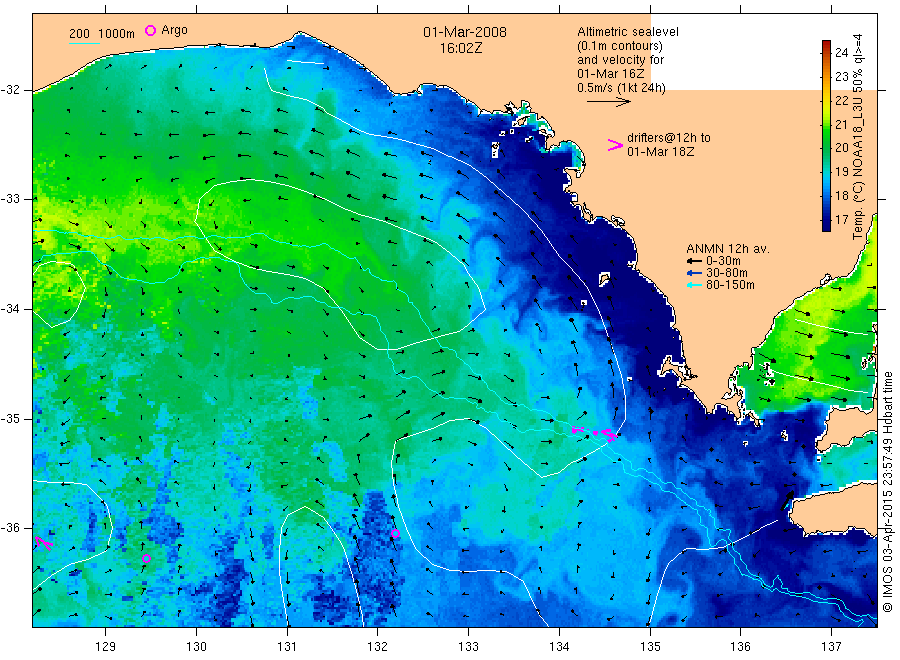Click the longitude axis label 132
900x660 pixels.
[378, 647]
